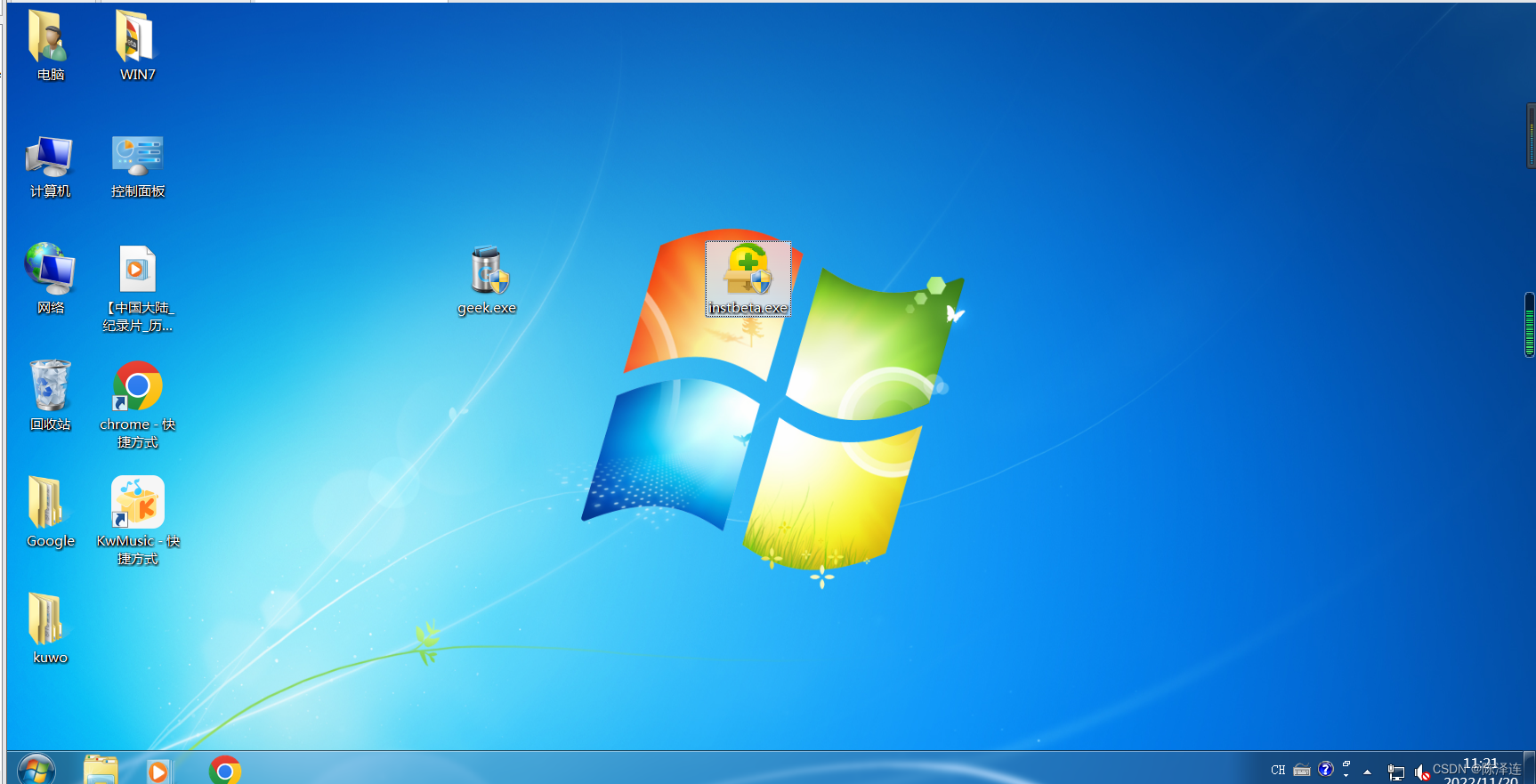
Task: Launch Chrome from the taskbar
Action: [x=225, y=771]
